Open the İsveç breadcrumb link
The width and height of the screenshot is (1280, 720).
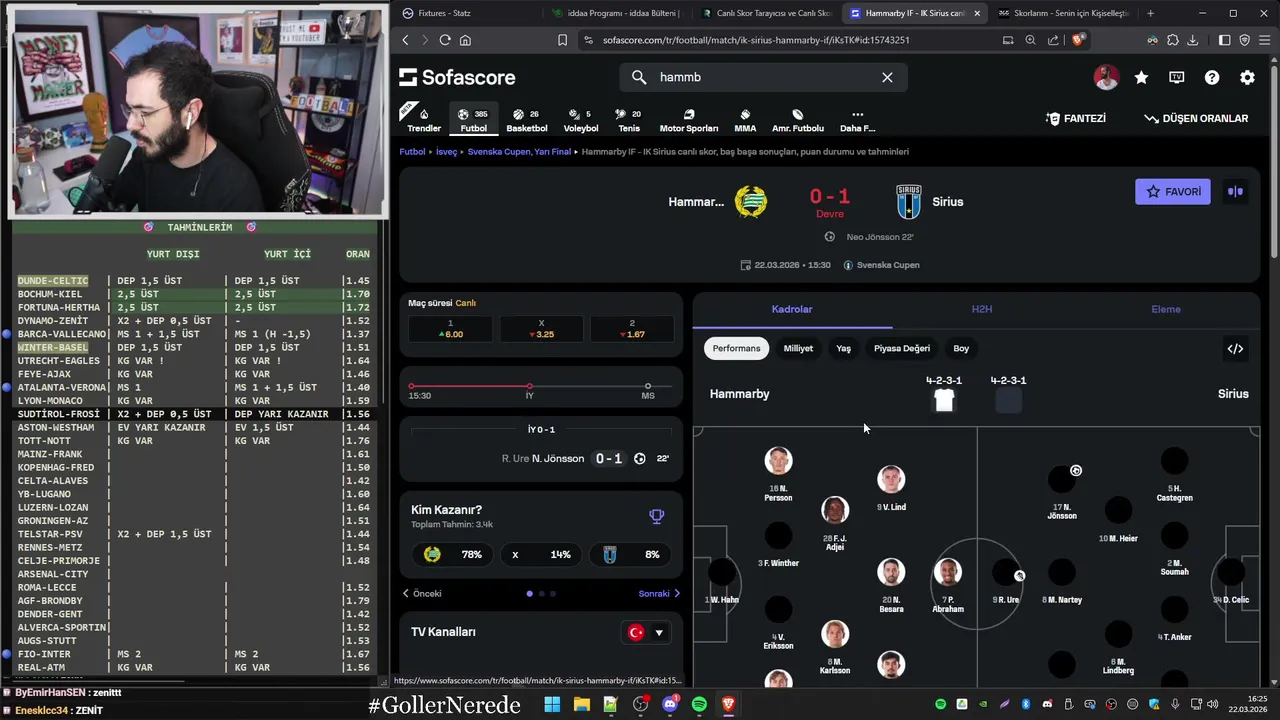click(x=446, y=152)
